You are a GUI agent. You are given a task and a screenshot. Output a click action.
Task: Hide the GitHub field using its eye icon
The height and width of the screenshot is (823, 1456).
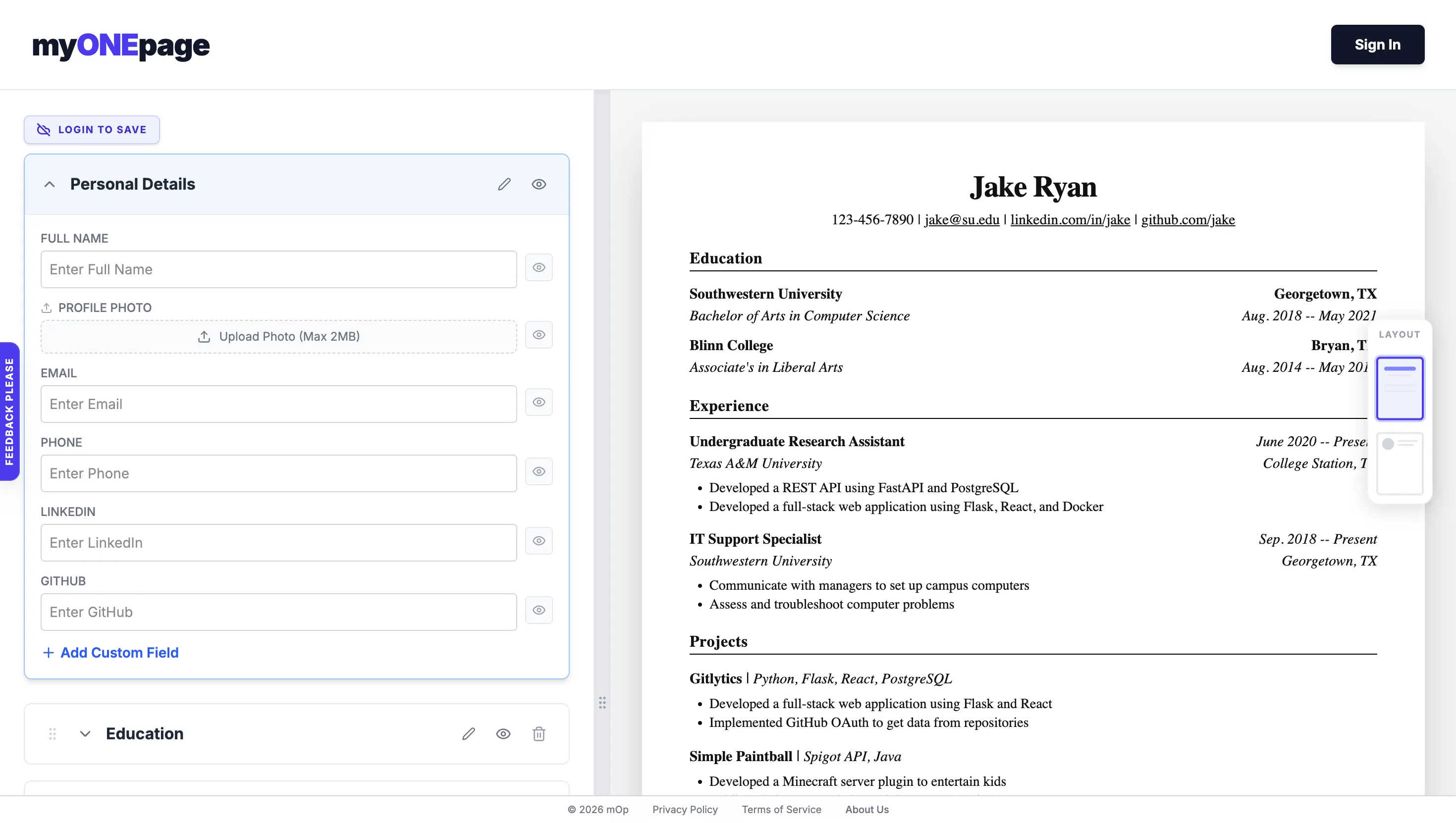[539, 611]
